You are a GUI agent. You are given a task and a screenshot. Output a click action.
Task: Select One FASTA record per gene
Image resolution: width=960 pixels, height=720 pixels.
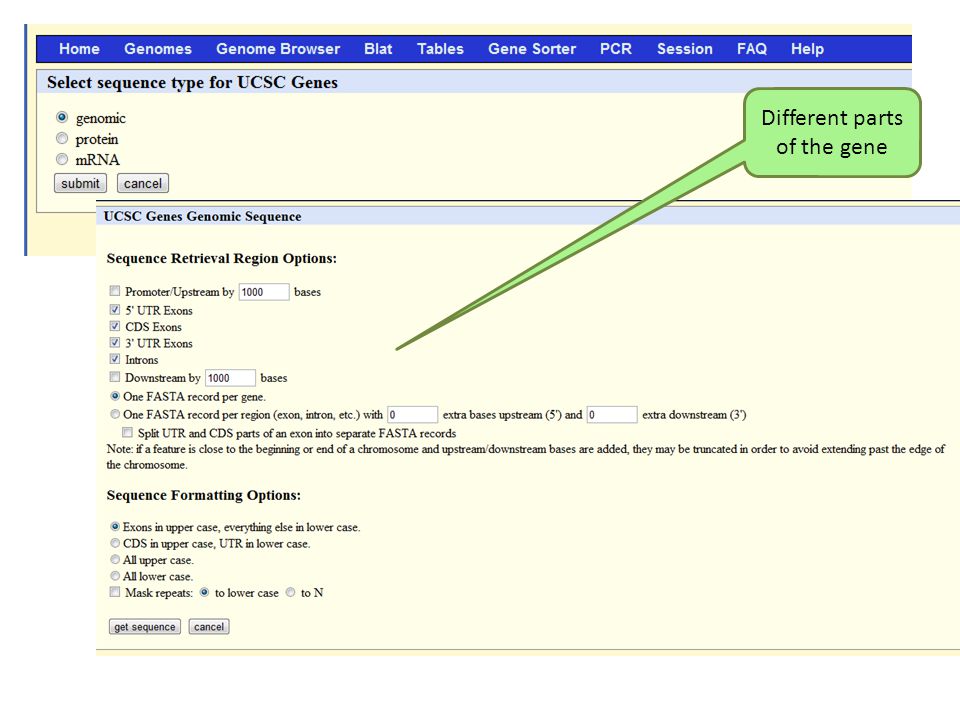pyautogui.click(x=115, y=396)
